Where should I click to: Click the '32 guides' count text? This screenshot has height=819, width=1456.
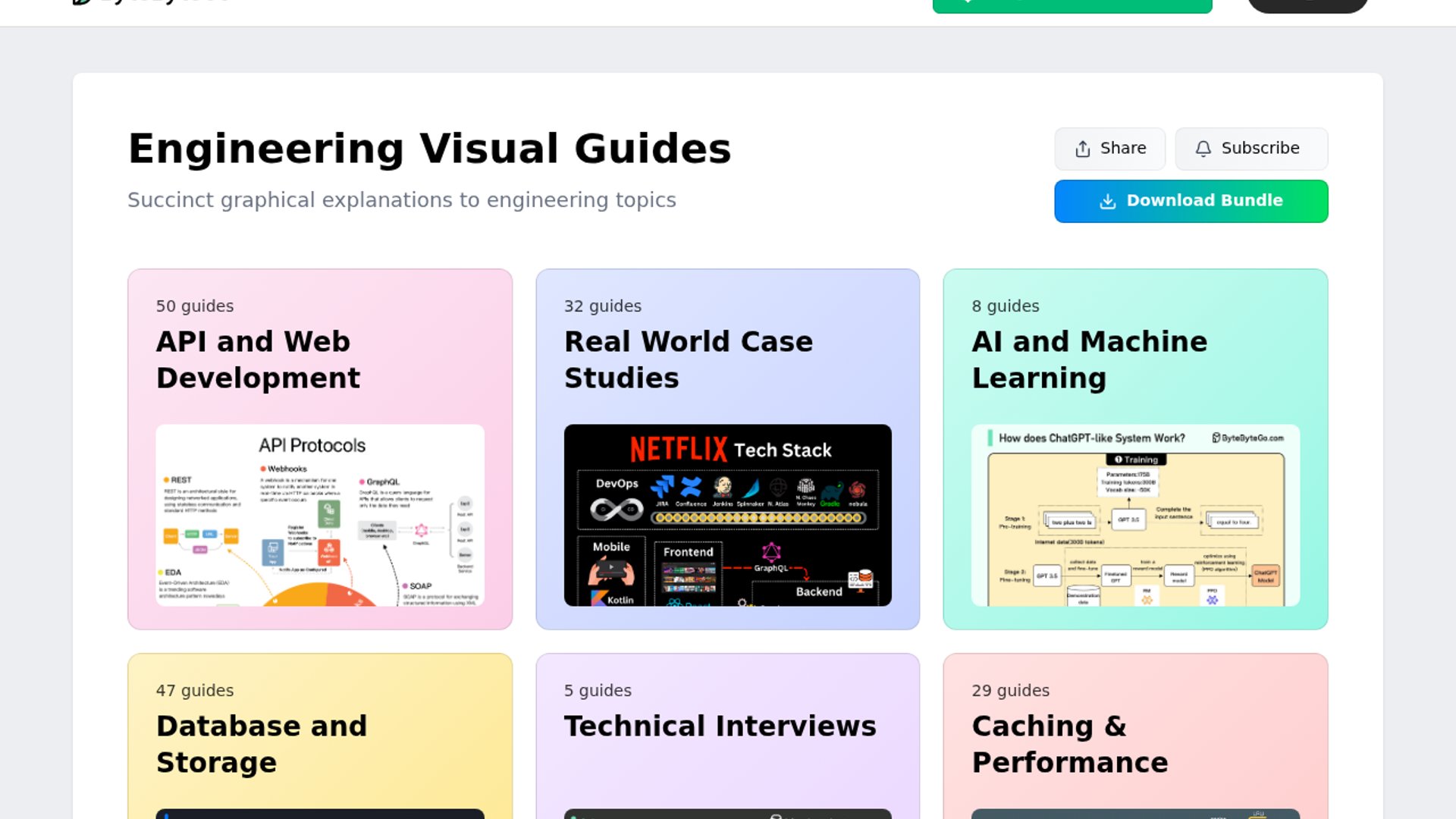coord(603,306)
